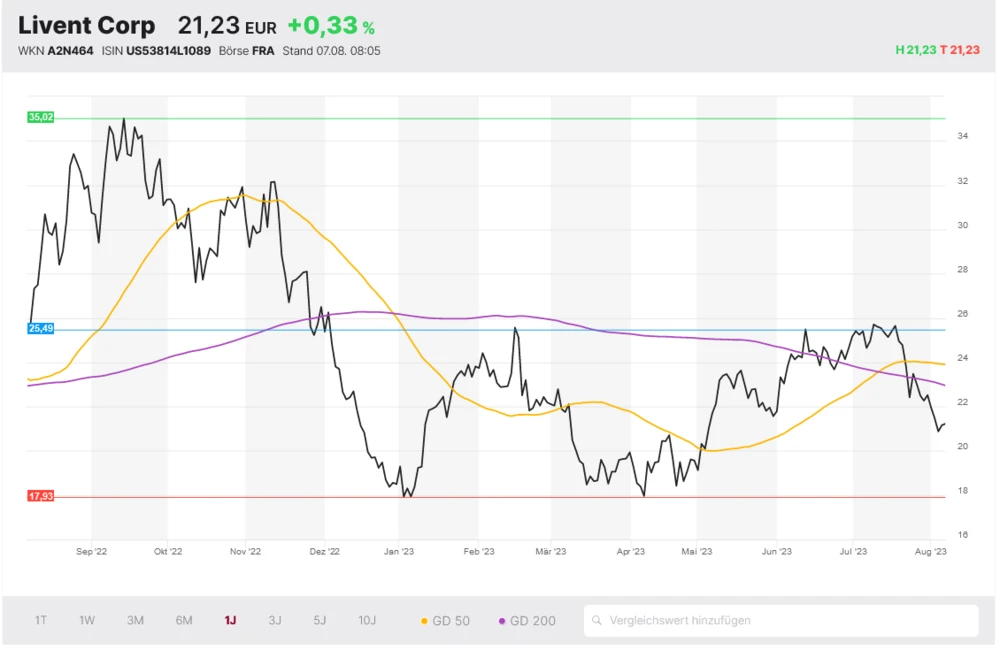The image size is (1000, 650).
Task: Select the active 1J time range
Action: [230, 620]
